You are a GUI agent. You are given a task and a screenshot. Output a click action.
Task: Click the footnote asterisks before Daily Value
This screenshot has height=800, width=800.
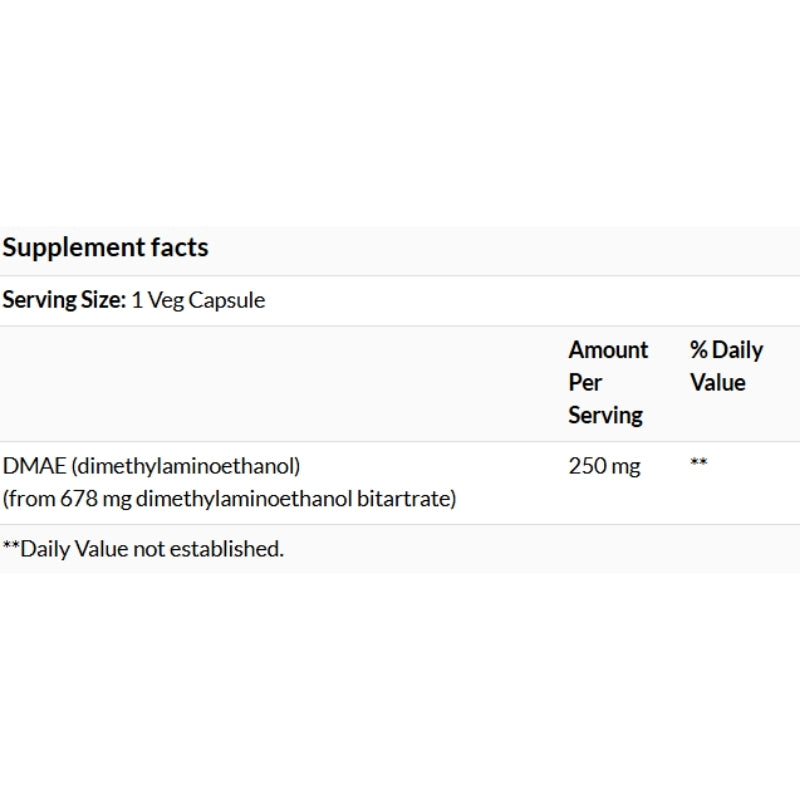pos(11,545)
